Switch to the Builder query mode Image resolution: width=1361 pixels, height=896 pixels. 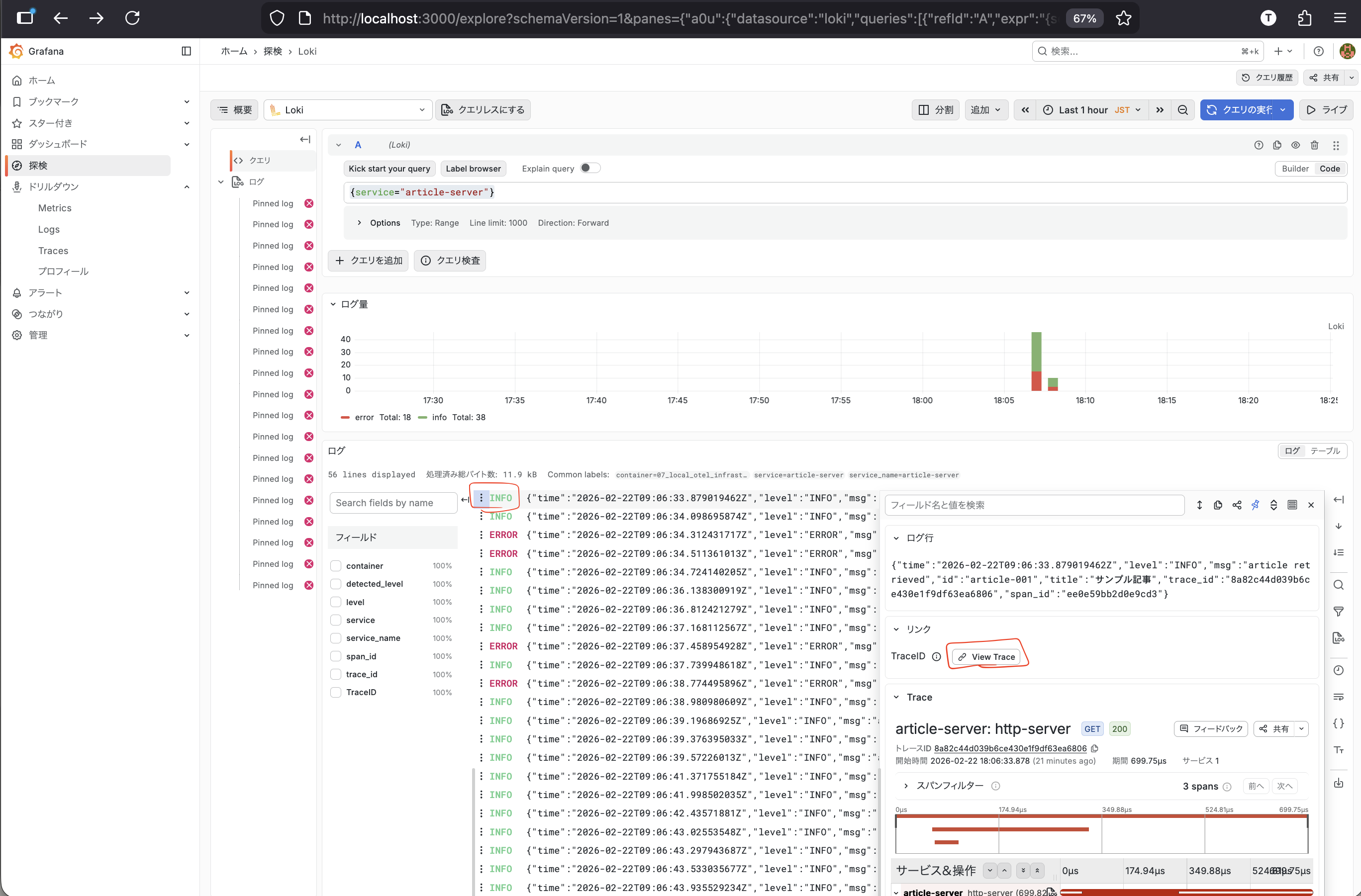click(1295, 169)
